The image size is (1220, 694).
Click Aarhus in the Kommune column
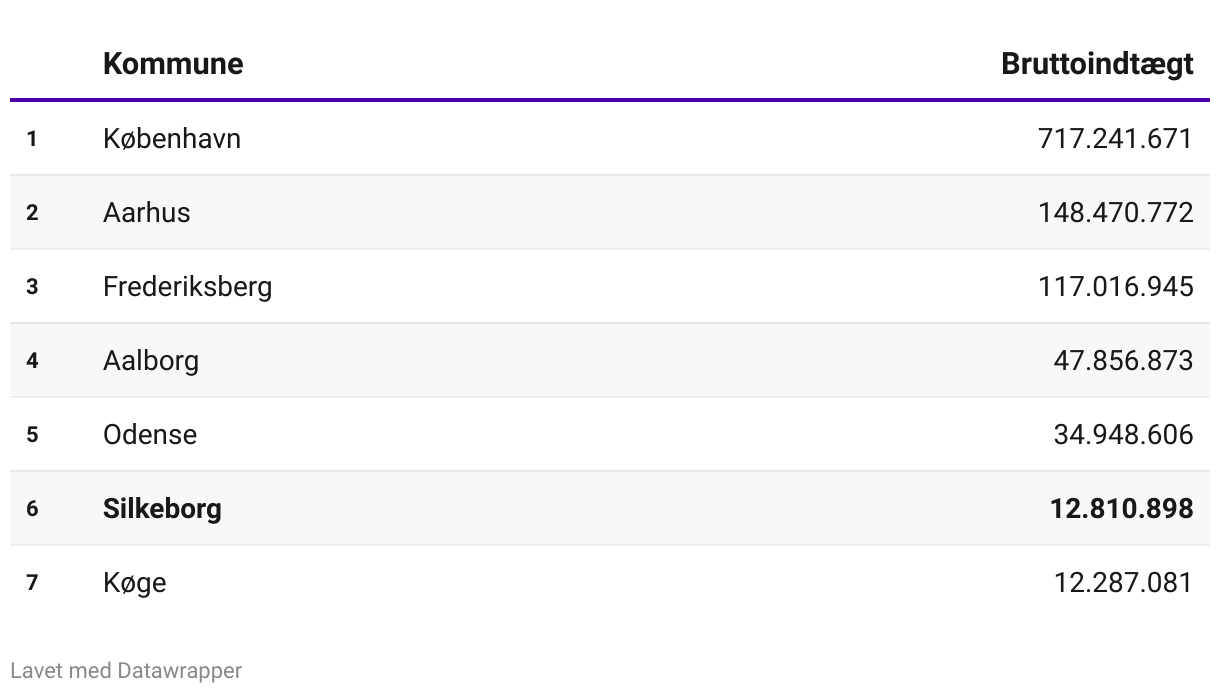pyautogui.click(x=146, y=212)
